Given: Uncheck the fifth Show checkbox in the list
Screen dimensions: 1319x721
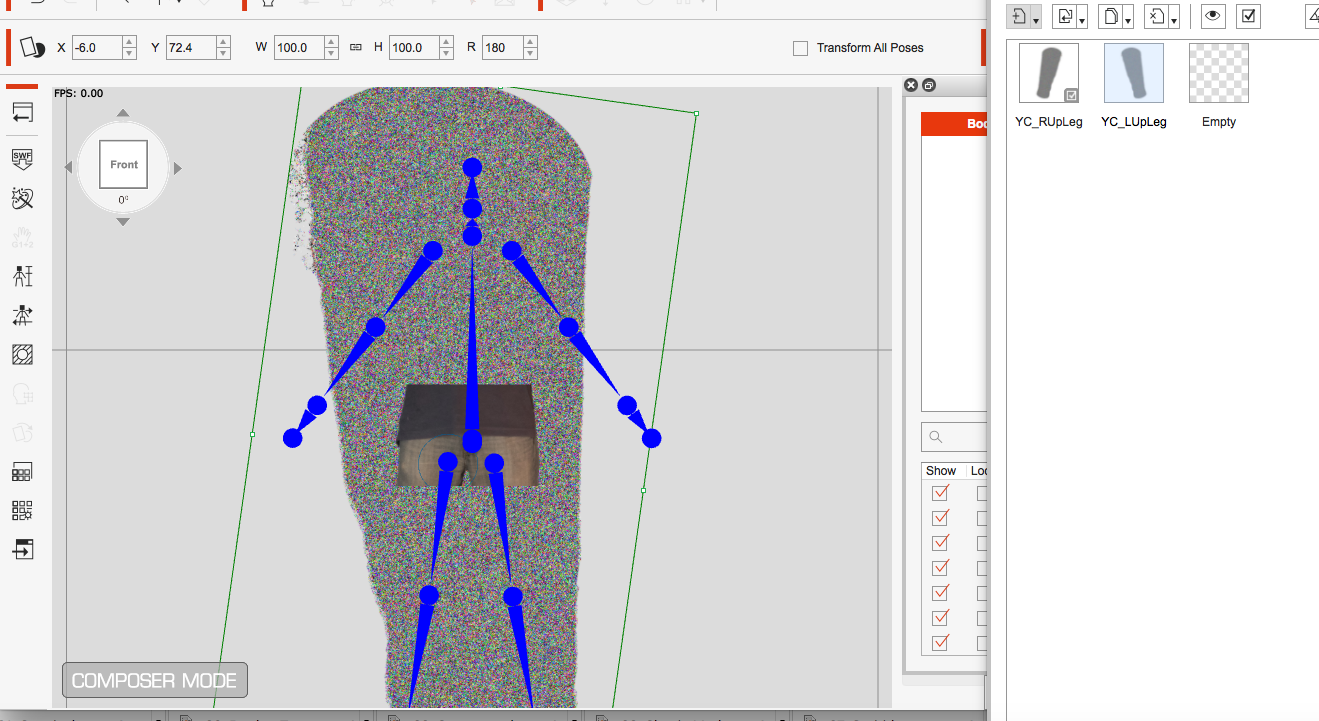Looking at the screenshot, I should click(x=940, y=593).
